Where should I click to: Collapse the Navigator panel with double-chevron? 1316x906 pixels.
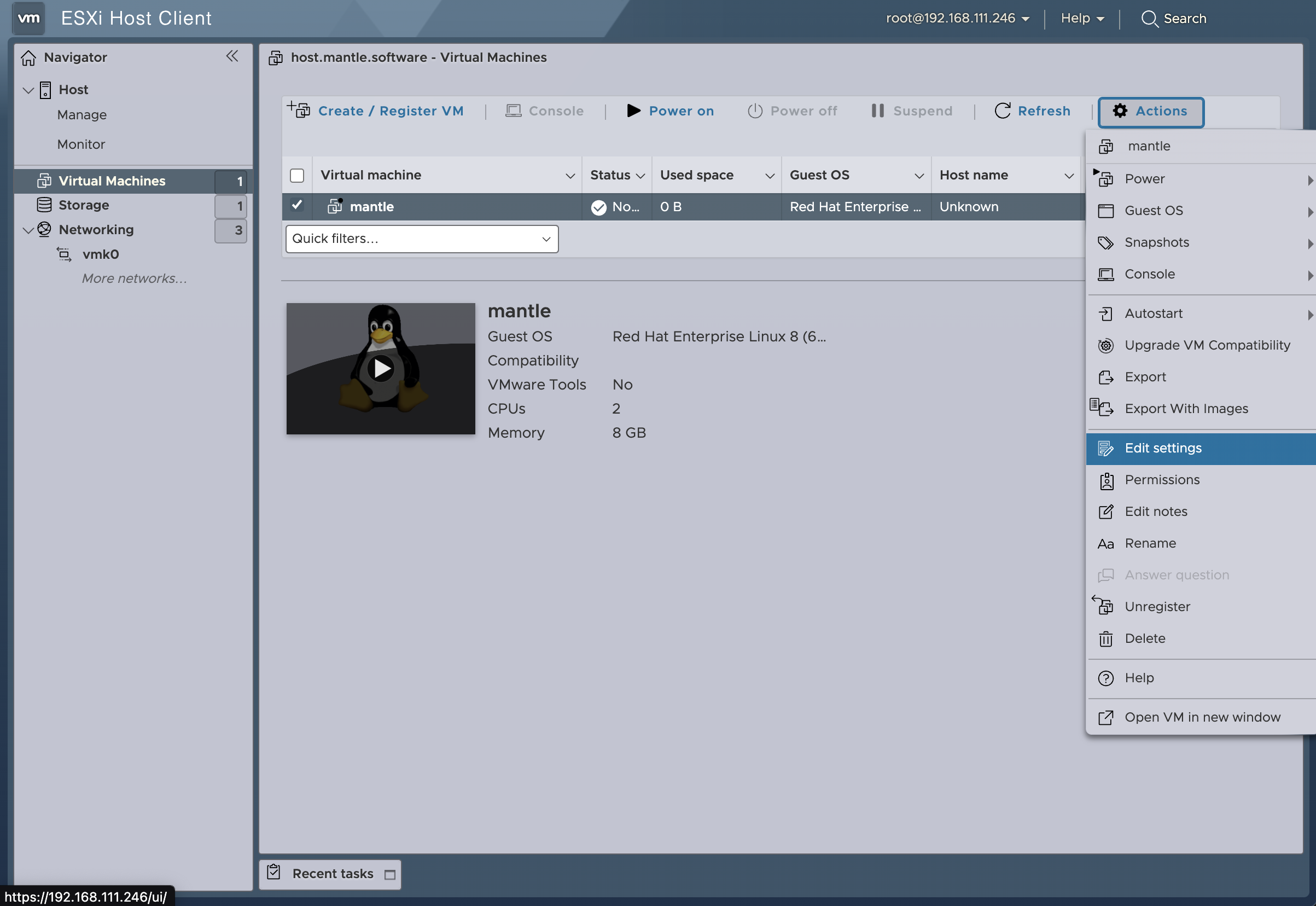(x=232, y=56)
